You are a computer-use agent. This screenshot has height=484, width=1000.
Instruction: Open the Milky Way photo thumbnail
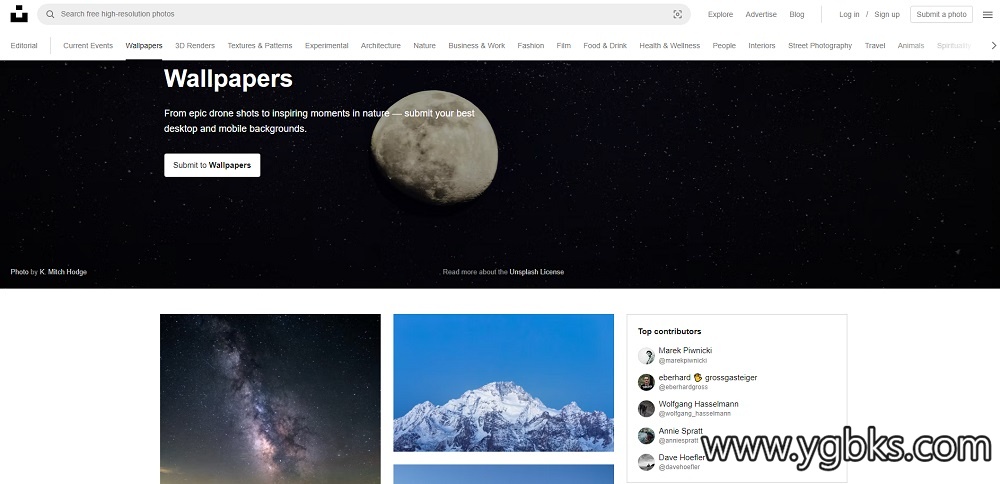pyautogui.click(x=270, y=399)
